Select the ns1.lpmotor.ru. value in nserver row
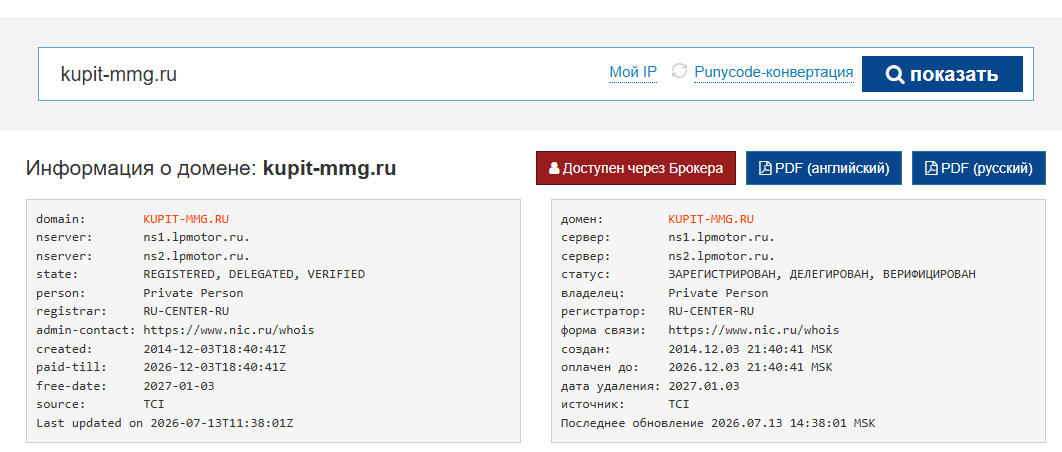Image resolution: width=1062 pixels, height=452 pixels. 196,237
